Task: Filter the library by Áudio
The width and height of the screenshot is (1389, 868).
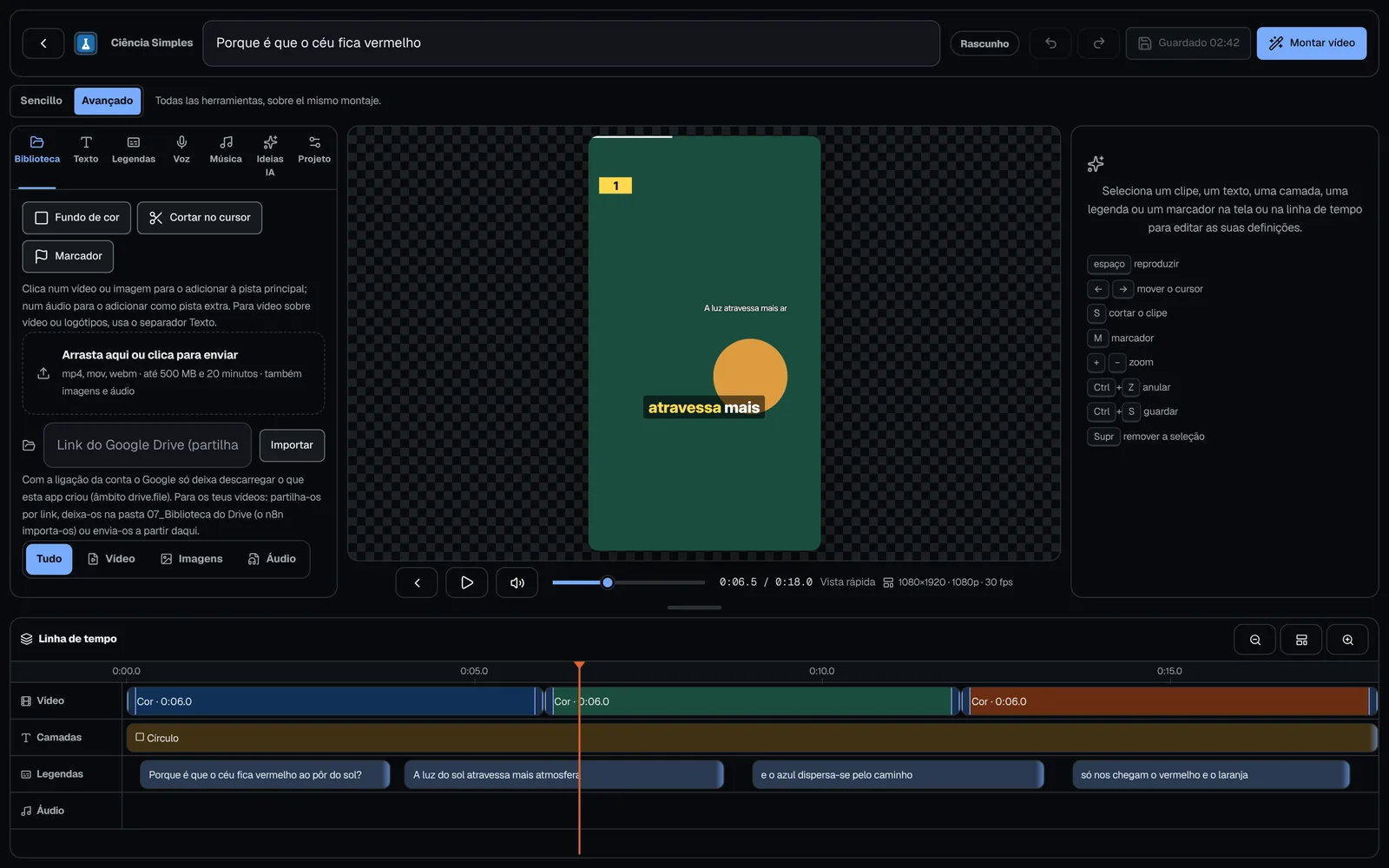Action: (x=272, y=559)
